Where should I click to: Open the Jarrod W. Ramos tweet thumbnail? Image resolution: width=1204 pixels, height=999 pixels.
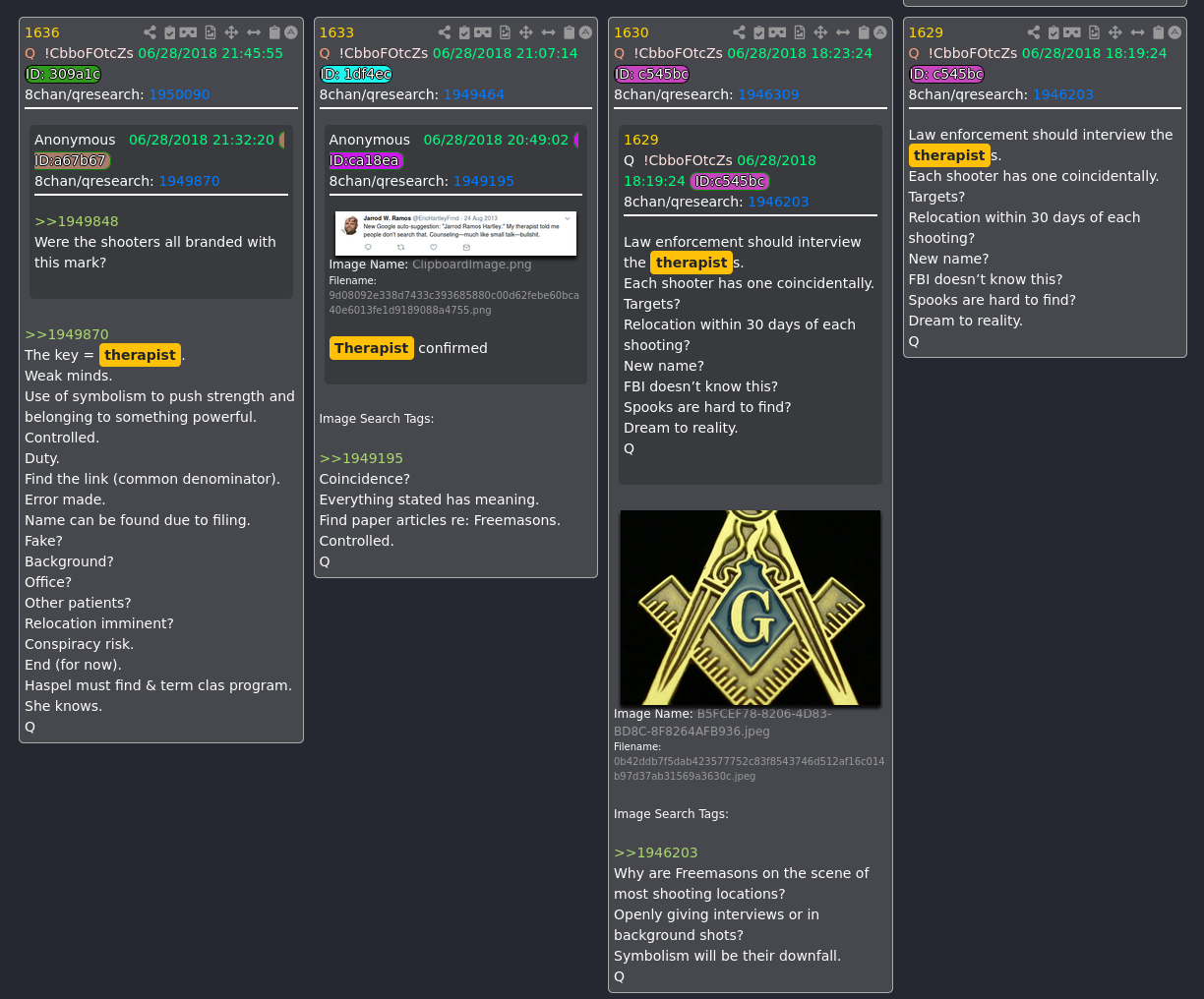(x=455, y=233)
